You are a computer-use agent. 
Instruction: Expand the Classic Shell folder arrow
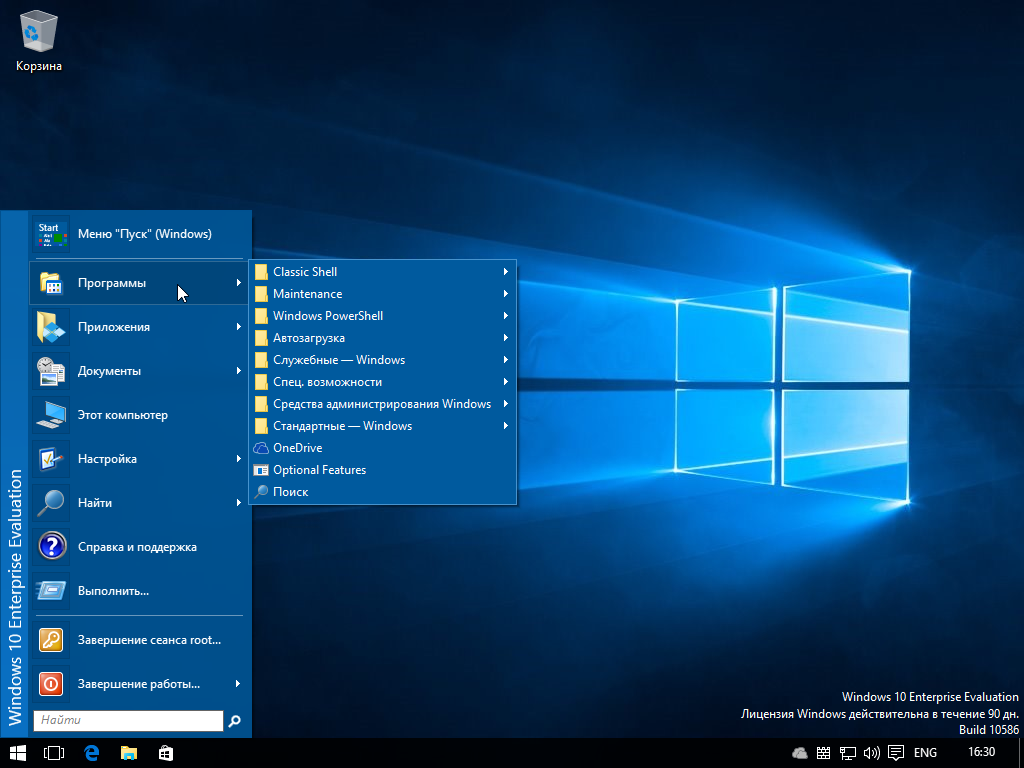505,272
